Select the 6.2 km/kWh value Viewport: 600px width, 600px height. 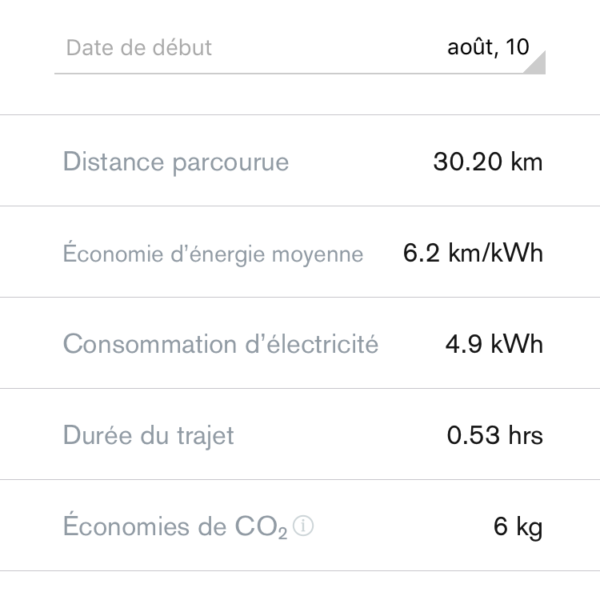(x=473, y=254)
